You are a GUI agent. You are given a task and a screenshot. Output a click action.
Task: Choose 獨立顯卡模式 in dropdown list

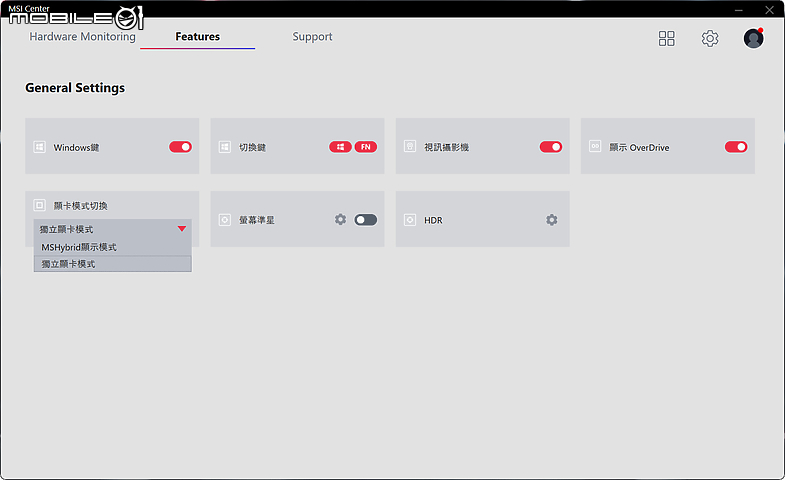113,264
